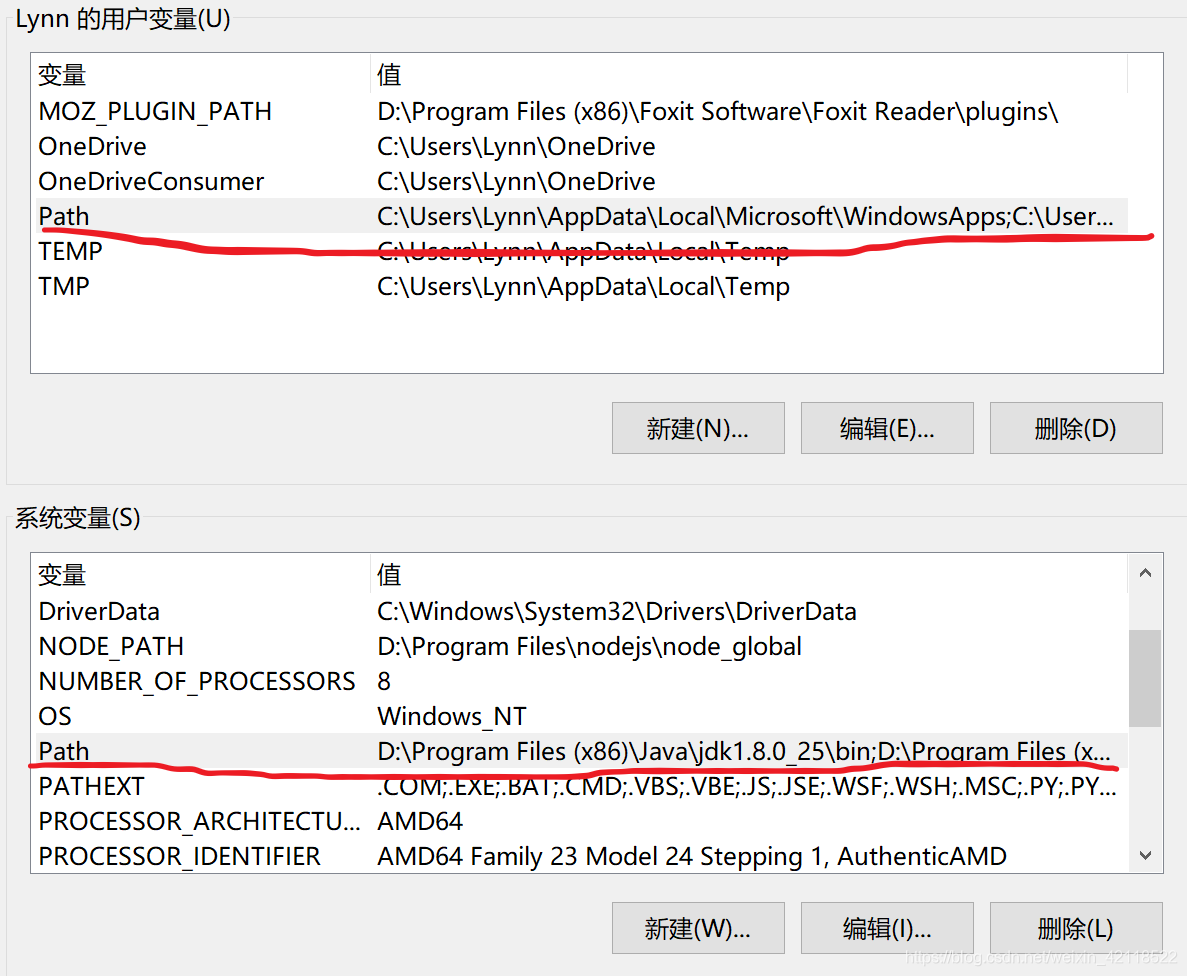This screenshot has height=976, width=1187.
Task: Select the MOZ_PLUGIN_PATH user variable row
Action: [581, 111]
